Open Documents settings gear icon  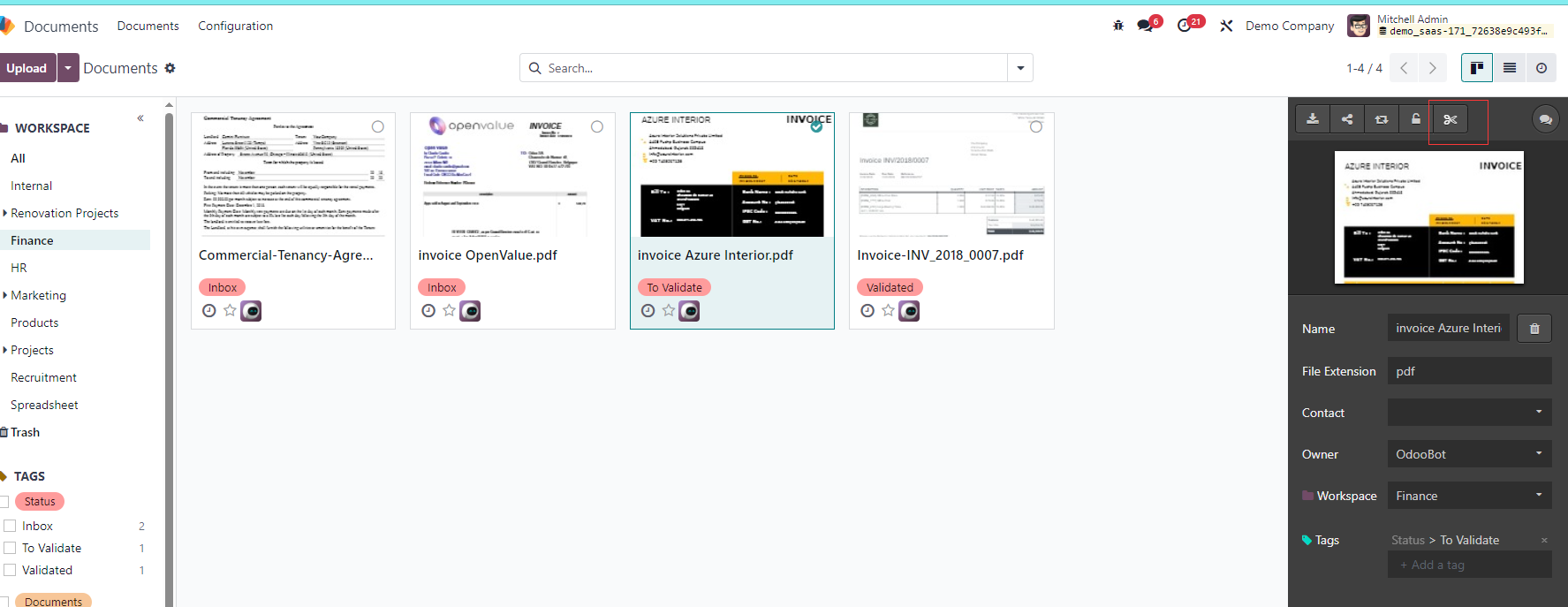pyautogui.click(x=170, y=68)
